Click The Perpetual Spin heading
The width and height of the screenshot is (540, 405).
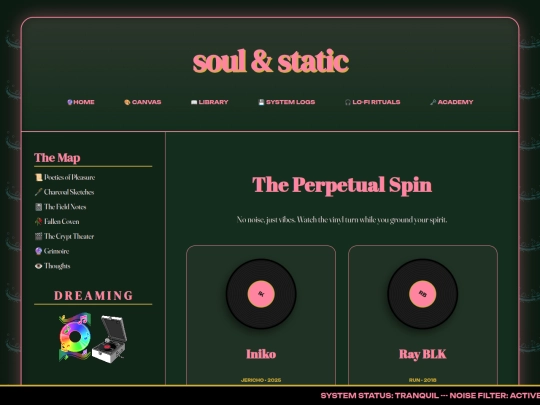coord(342,185)
